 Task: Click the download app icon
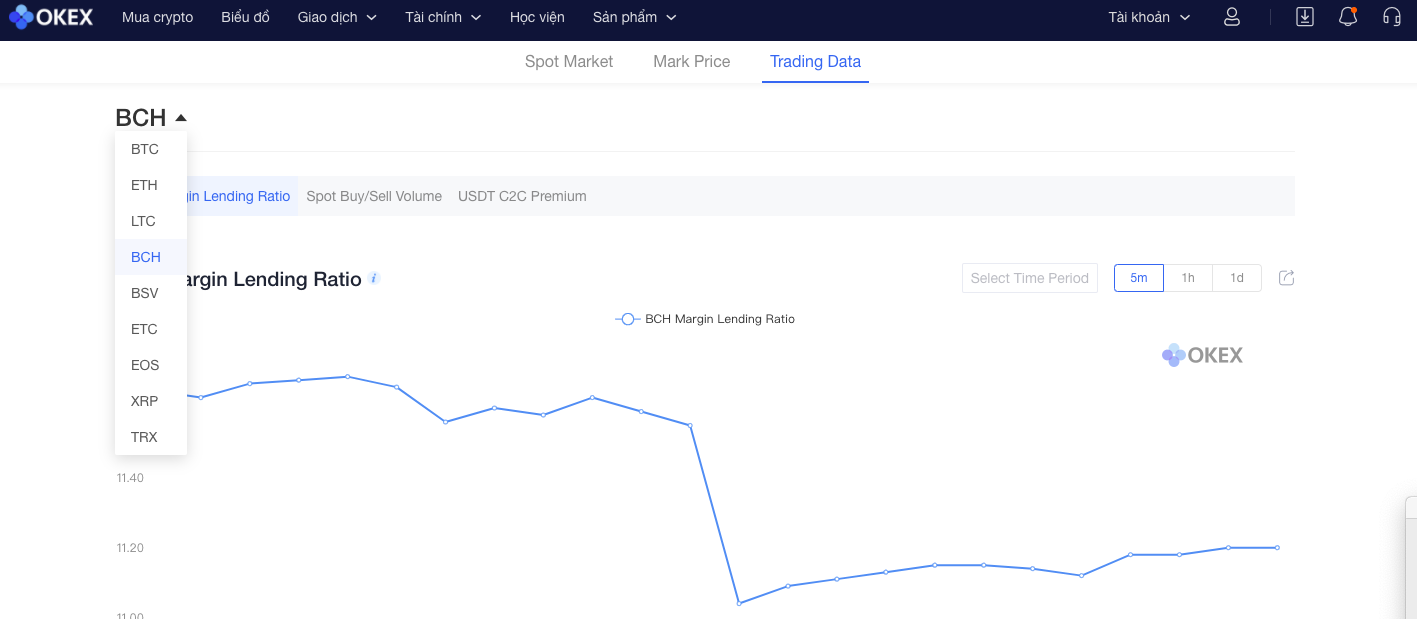pyautogui.click(x=1305, y=17)
